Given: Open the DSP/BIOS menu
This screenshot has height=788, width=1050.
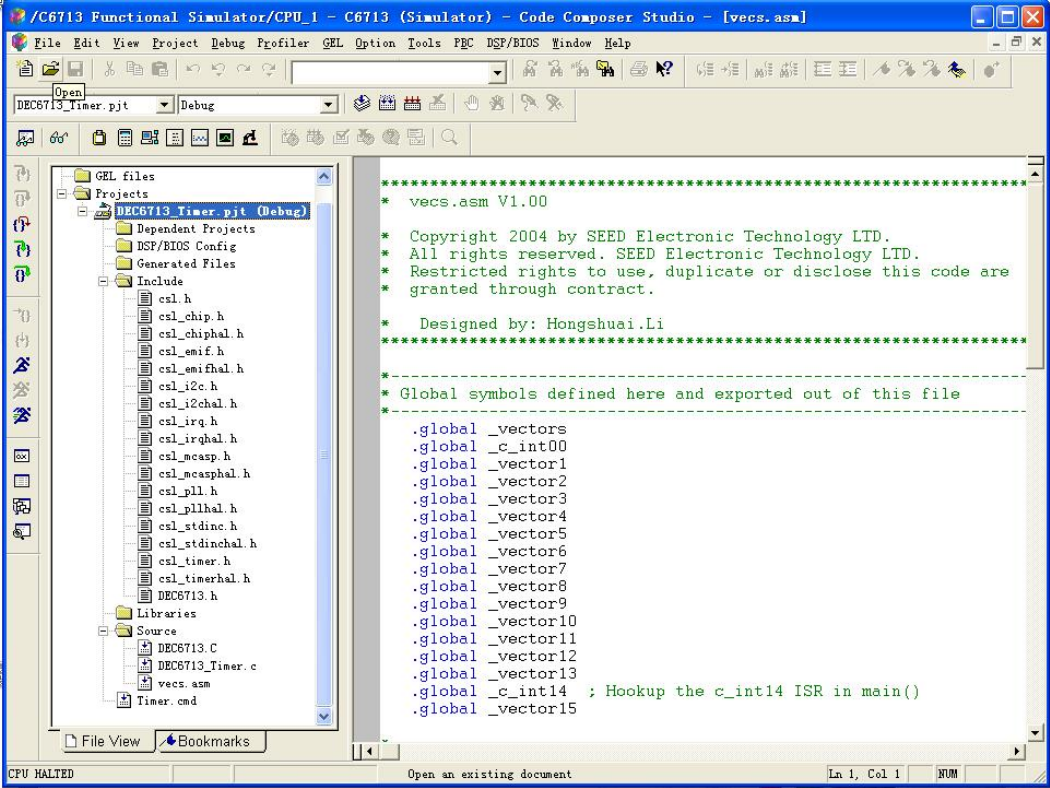Looking at the screenshot, I should point(512,44).
